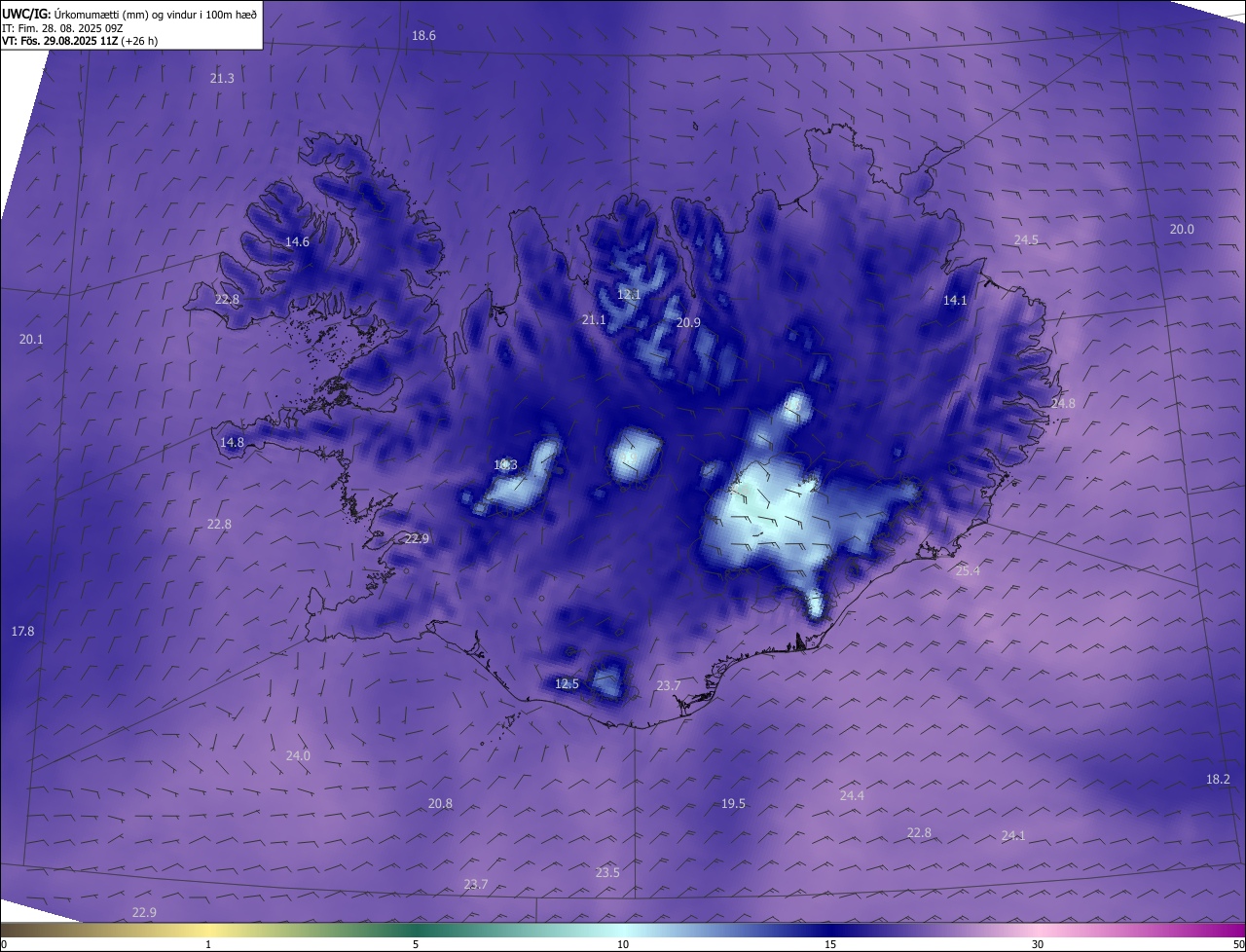
Task: Click the 24.8 value label
Action: [1063, 403]
